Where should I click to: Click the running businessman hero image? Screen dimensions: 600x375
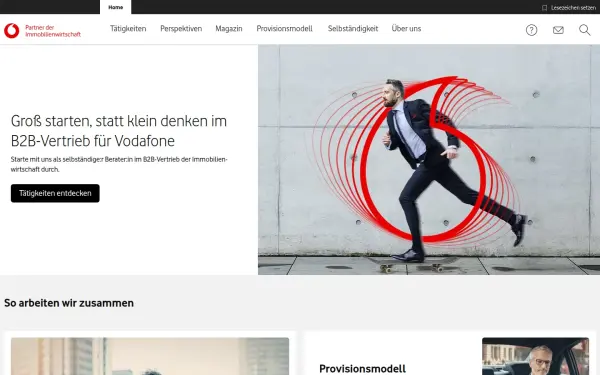point(429,160)
